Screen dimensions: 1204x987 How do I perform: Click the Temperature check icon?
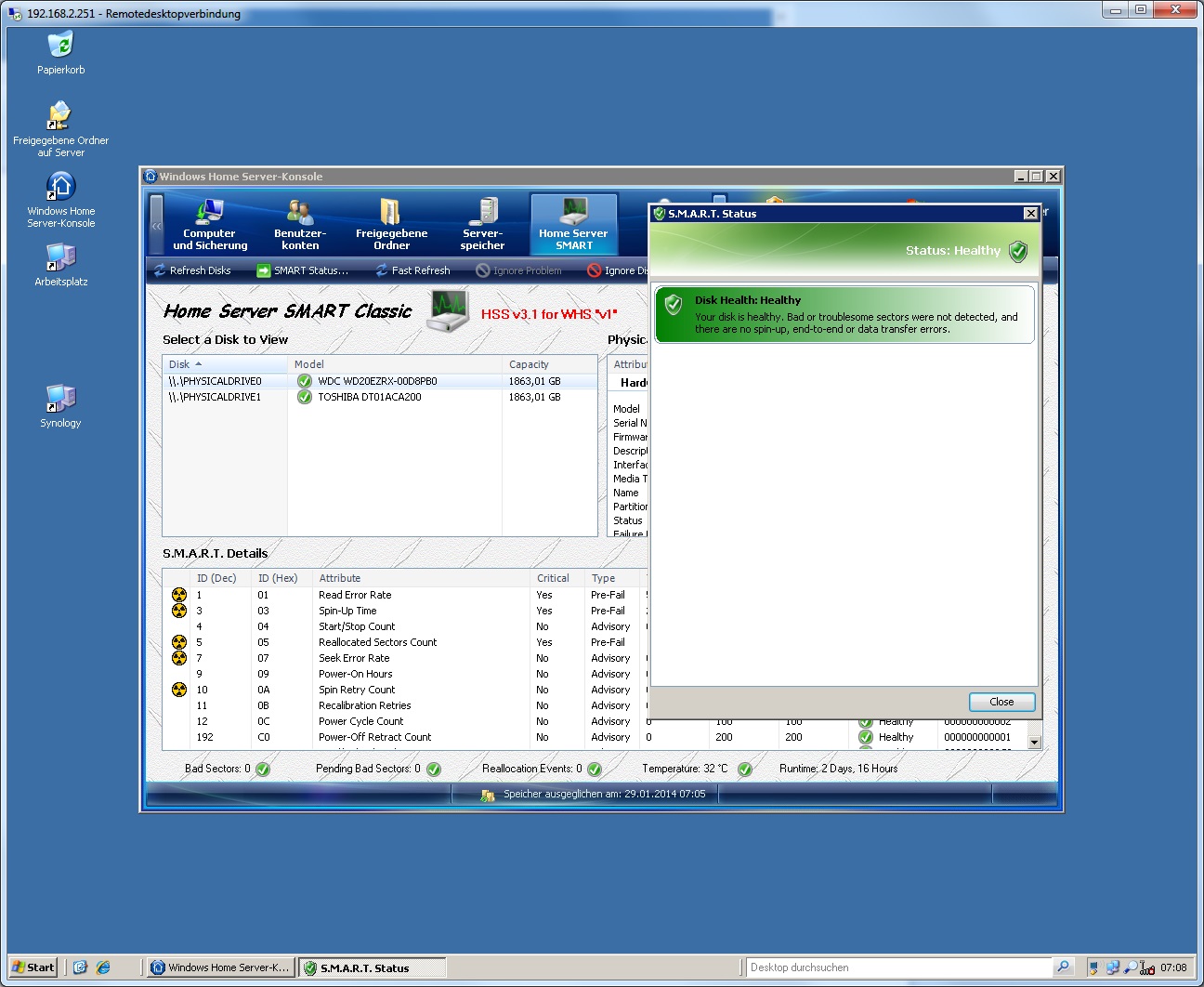(745, 770)
